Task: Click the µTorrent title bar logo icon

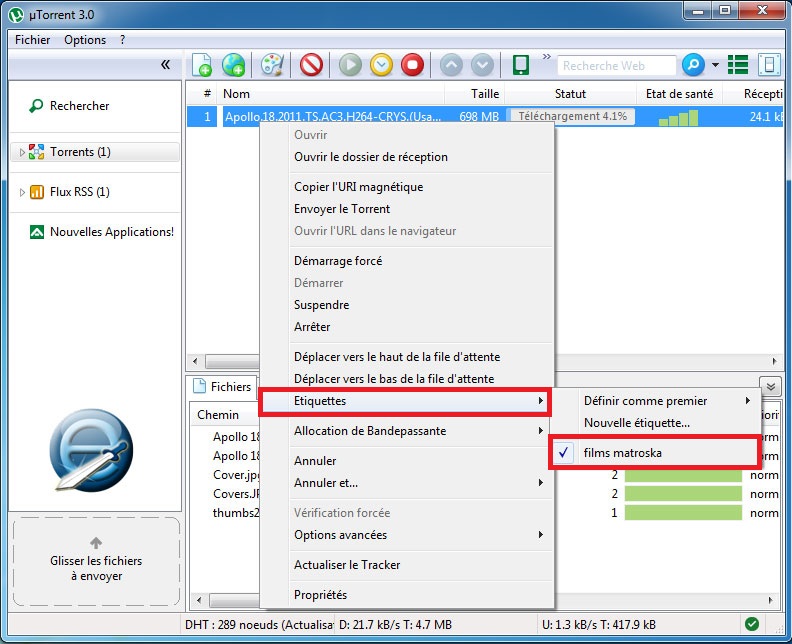Action: click(16, 15)
